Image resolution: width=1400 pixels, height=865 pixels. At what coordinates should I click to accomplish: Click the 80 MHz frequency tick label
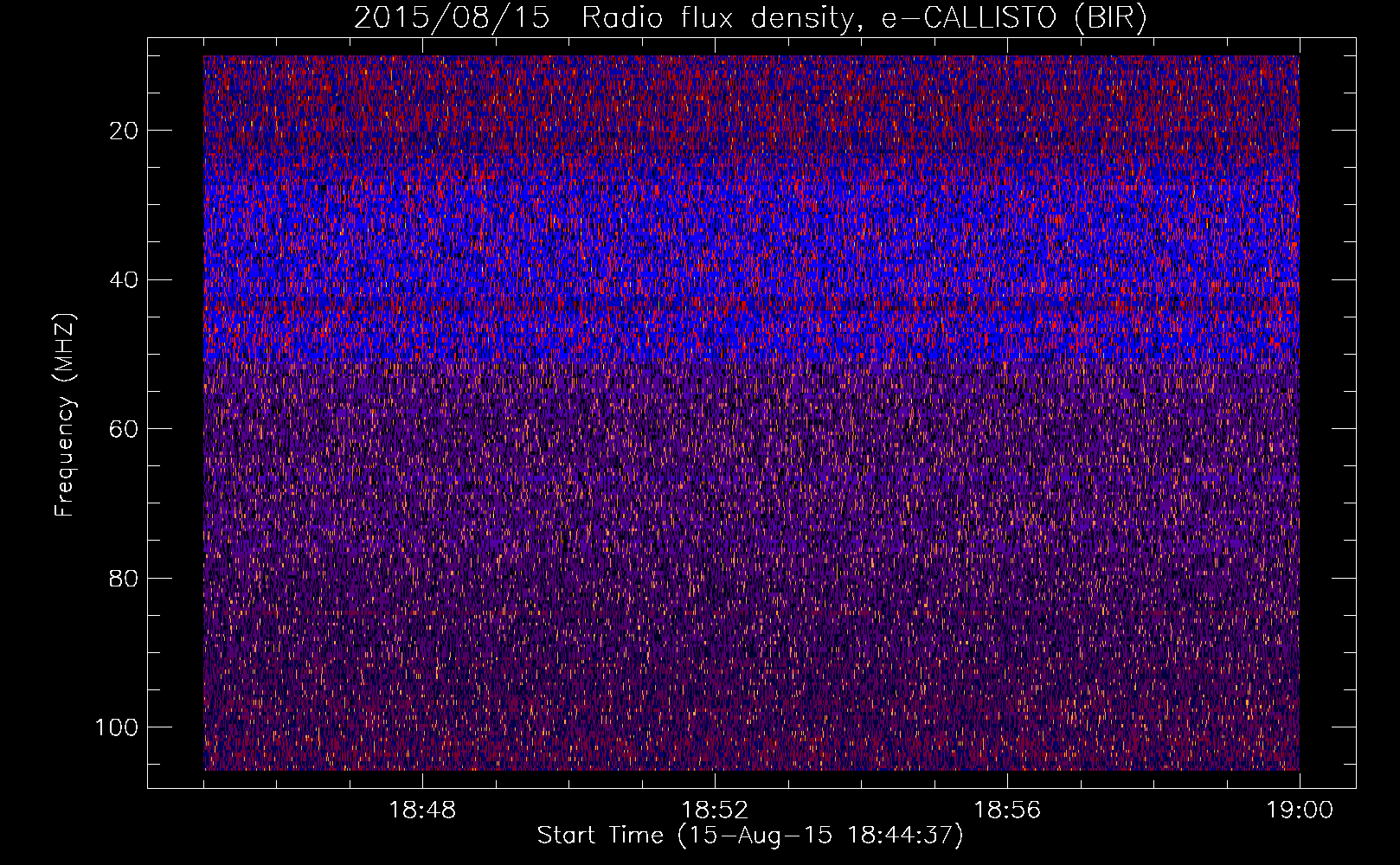pyautogui.click(x=124, y=578)
